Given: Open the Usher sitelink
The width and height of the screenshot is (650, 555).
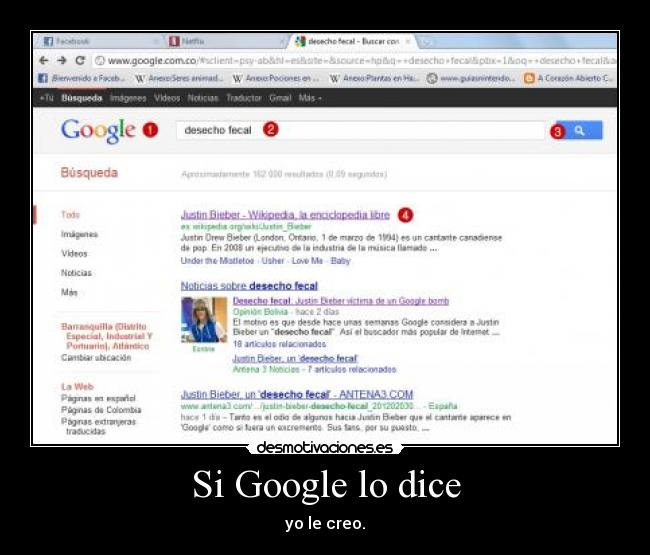Looking at the screenshot, I should coord(273,261).
